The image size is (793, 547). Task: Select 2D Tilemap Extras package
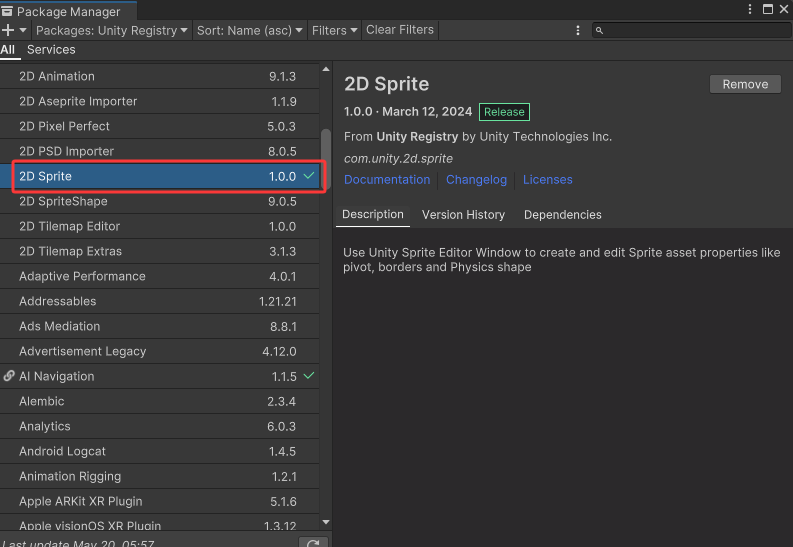[x=159, y=251]
